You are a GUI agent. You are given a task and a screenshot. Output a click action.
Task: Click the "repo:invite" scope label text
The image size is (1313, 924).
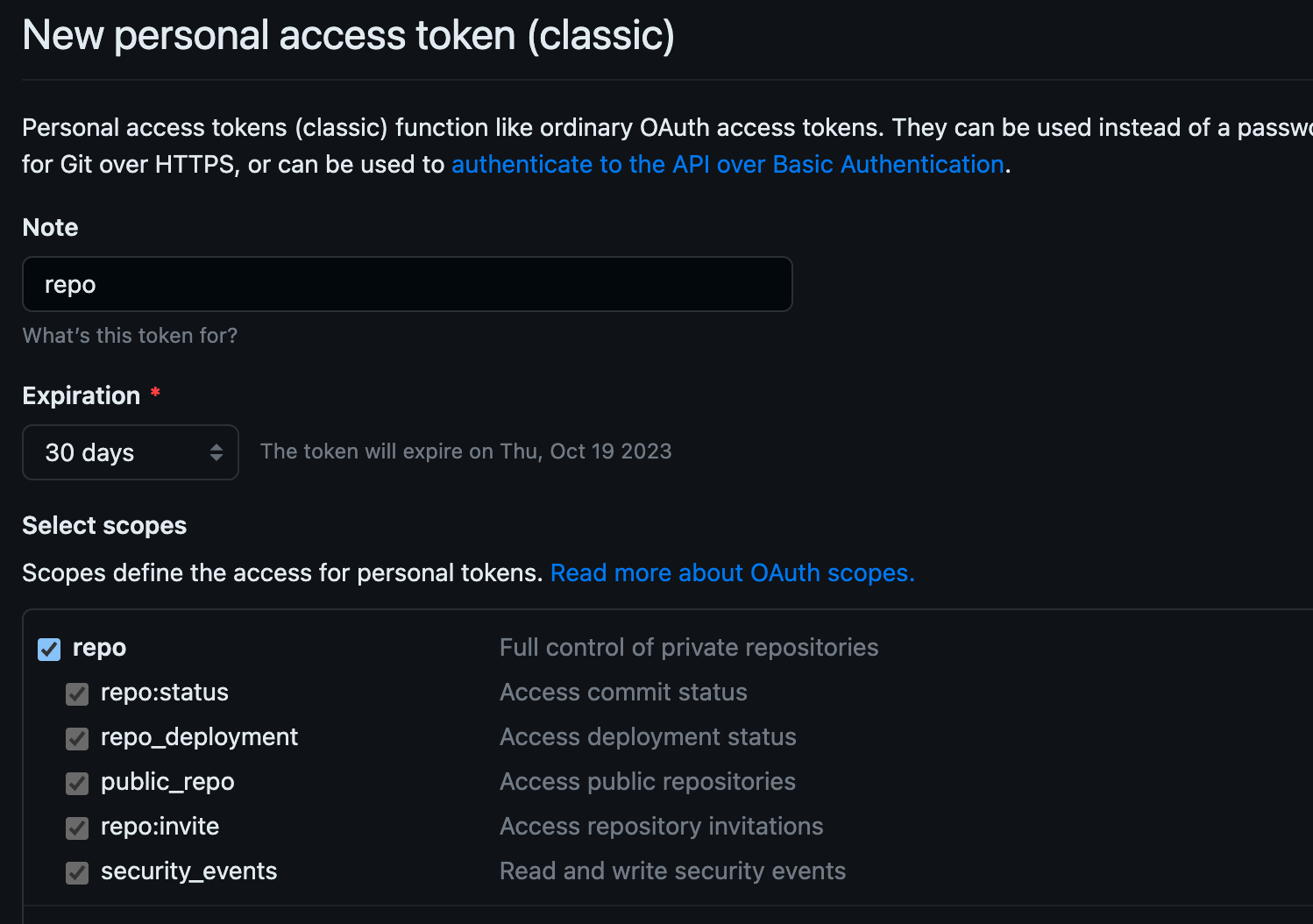point(160,827)
